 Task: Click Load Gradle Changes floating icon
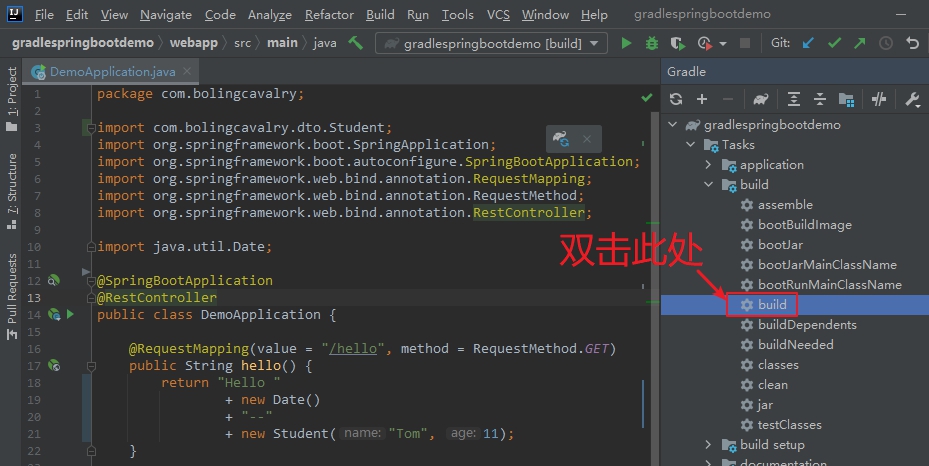coord(560,139)
